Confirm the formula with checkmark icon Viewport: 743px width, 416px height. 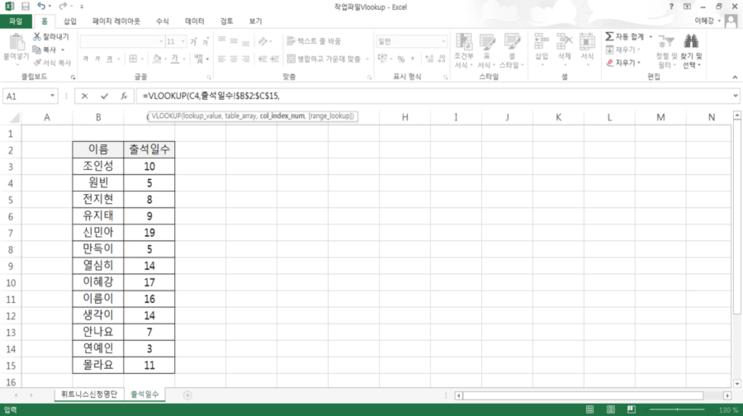(x=104, y=96)
